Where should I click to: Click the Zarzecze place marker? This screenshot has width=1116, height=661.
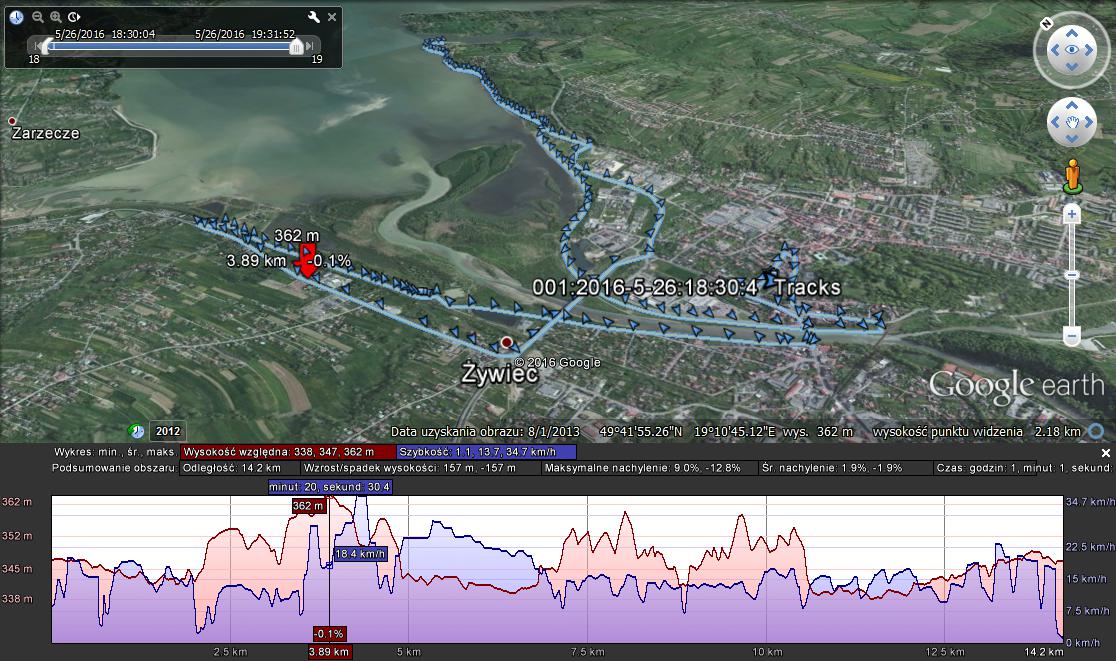pyautogui.click(x=12, y=121)
